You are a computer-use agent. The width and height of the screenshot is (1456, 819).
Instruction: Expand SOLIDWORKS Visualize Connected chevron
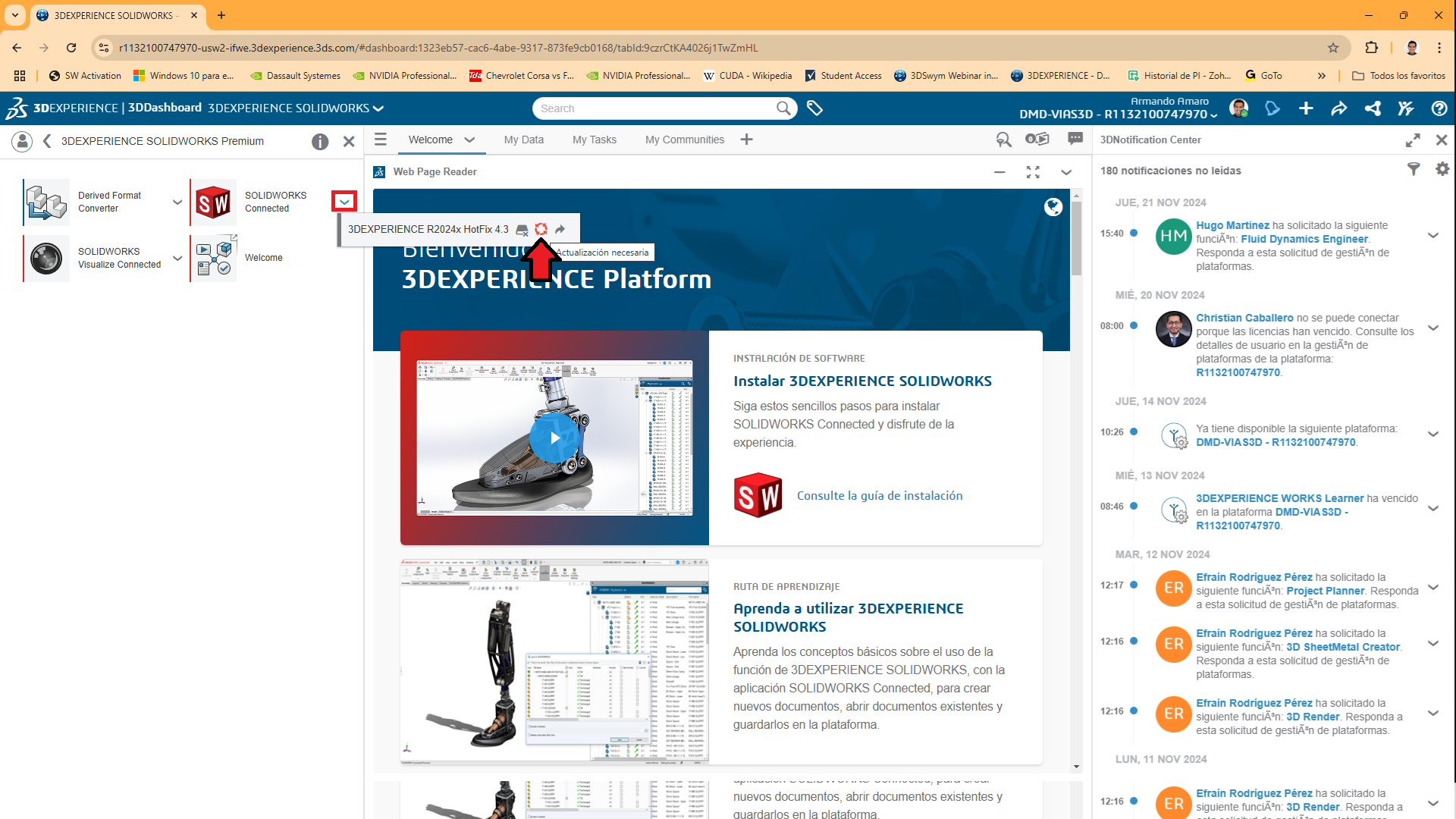[x=177, y=259]
